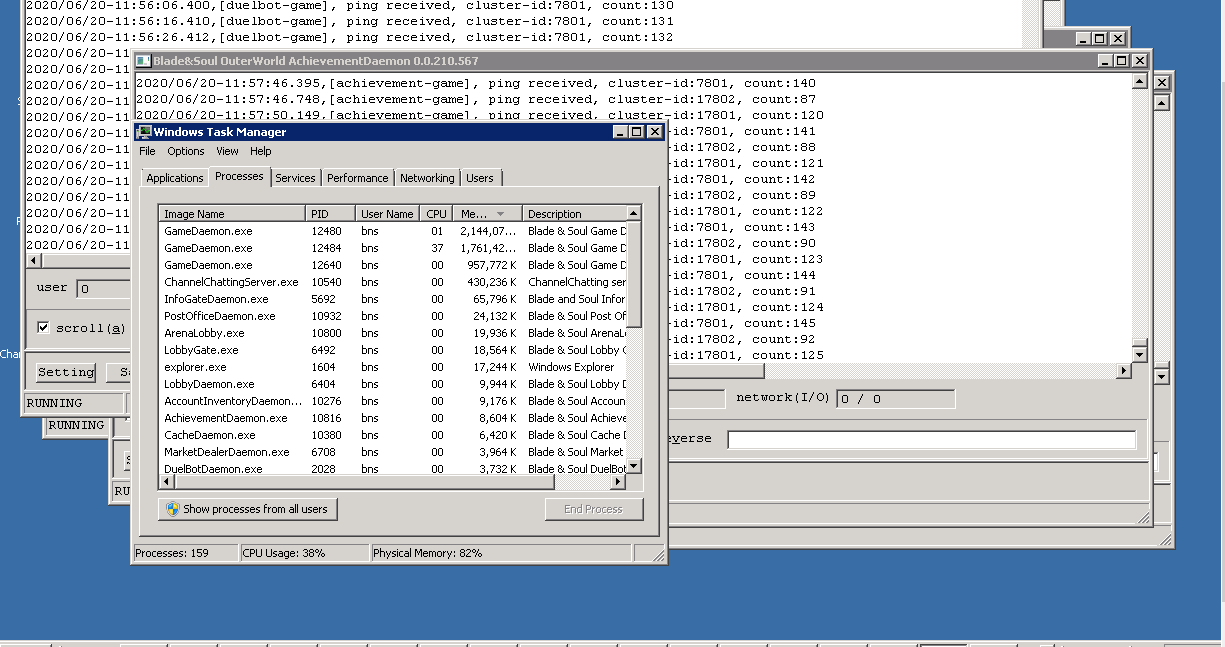Viewport: 1225px width, 647px height.
Task: Click Show processes from all users
Action: (248, 509)
